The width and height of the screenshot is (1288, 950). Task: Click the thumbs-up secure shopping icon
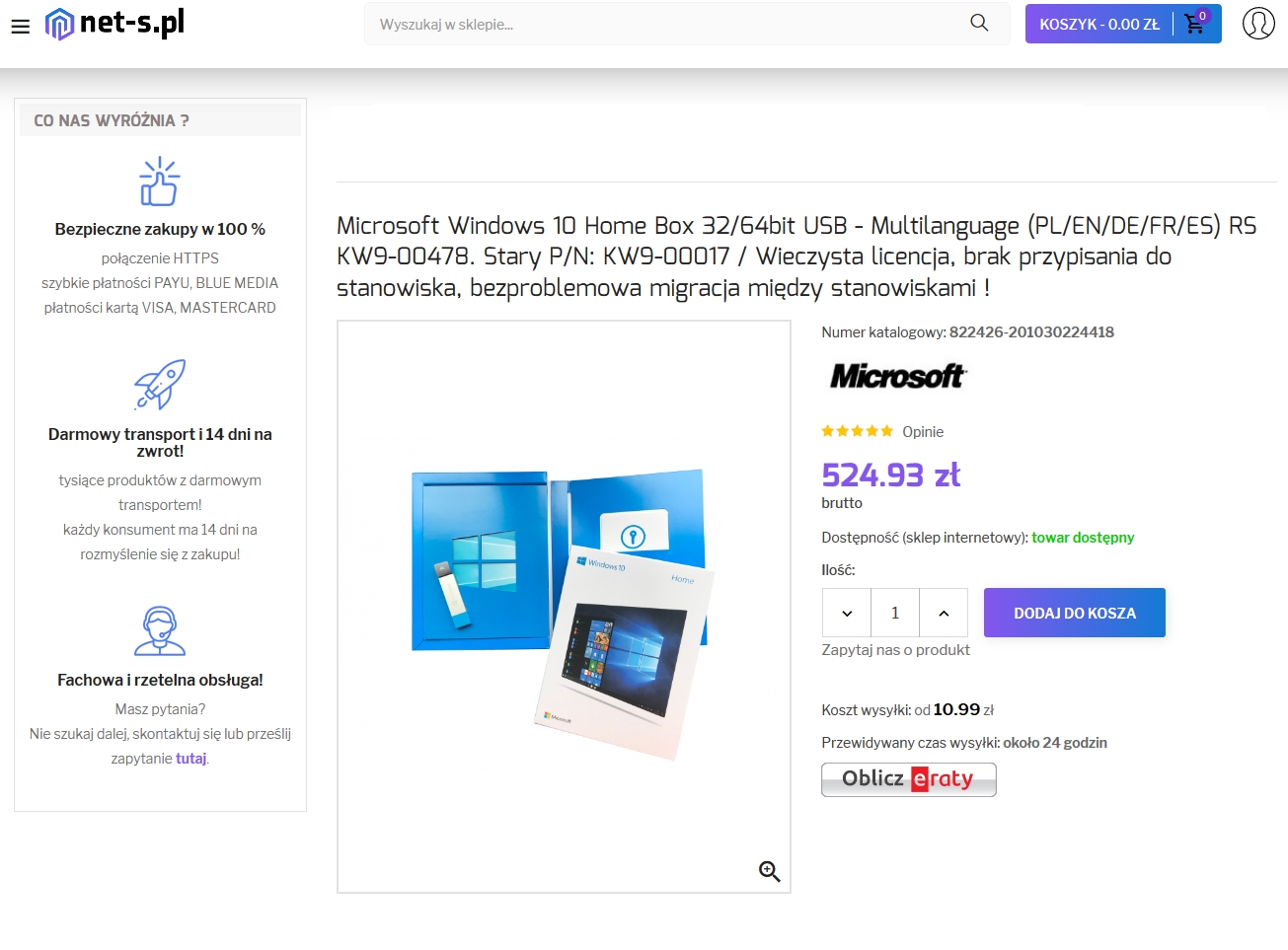pos(159,182)
